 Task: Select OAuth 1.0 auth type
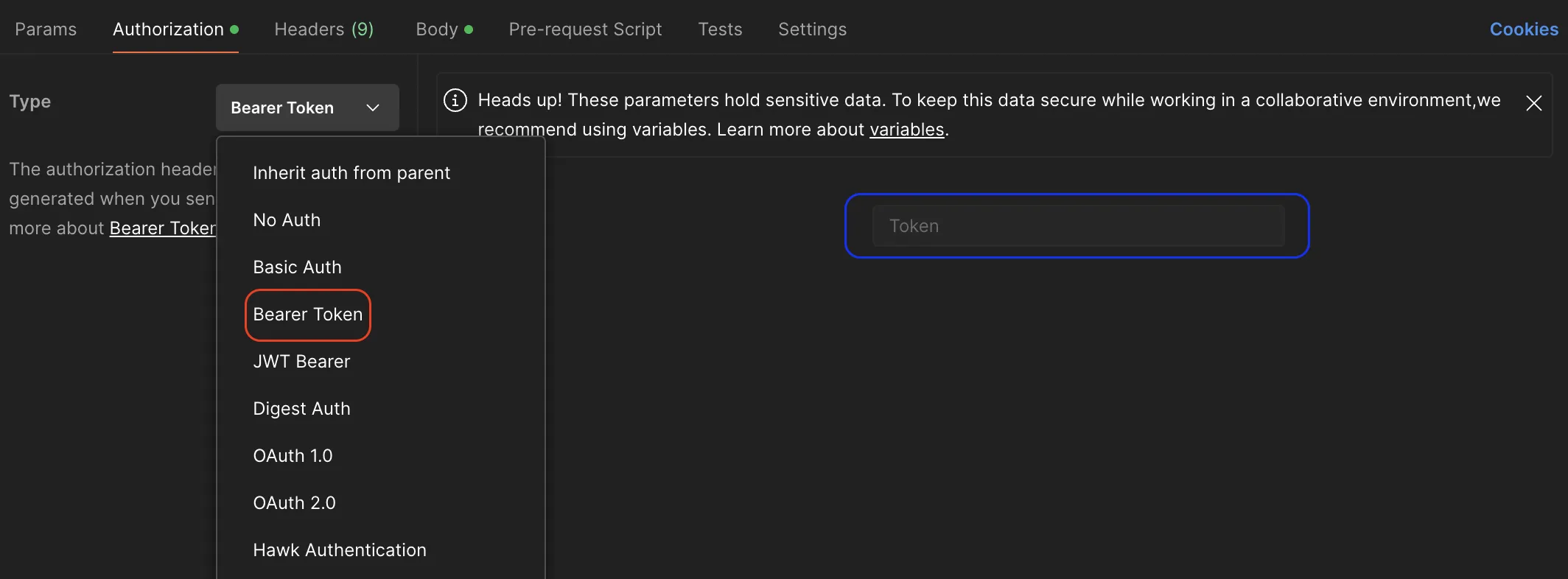coord(293,456)
